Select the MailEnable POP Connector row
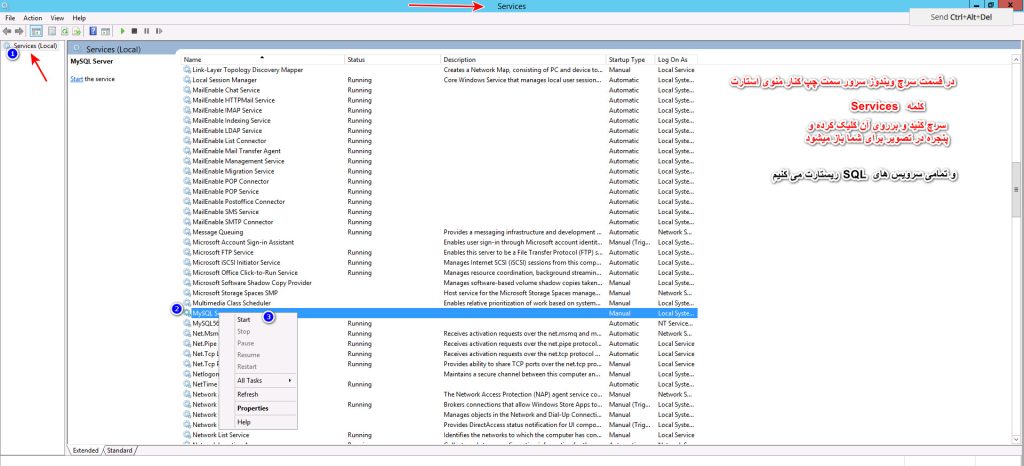The height and width of the screenshot is (466, 1024). (440, 181)
